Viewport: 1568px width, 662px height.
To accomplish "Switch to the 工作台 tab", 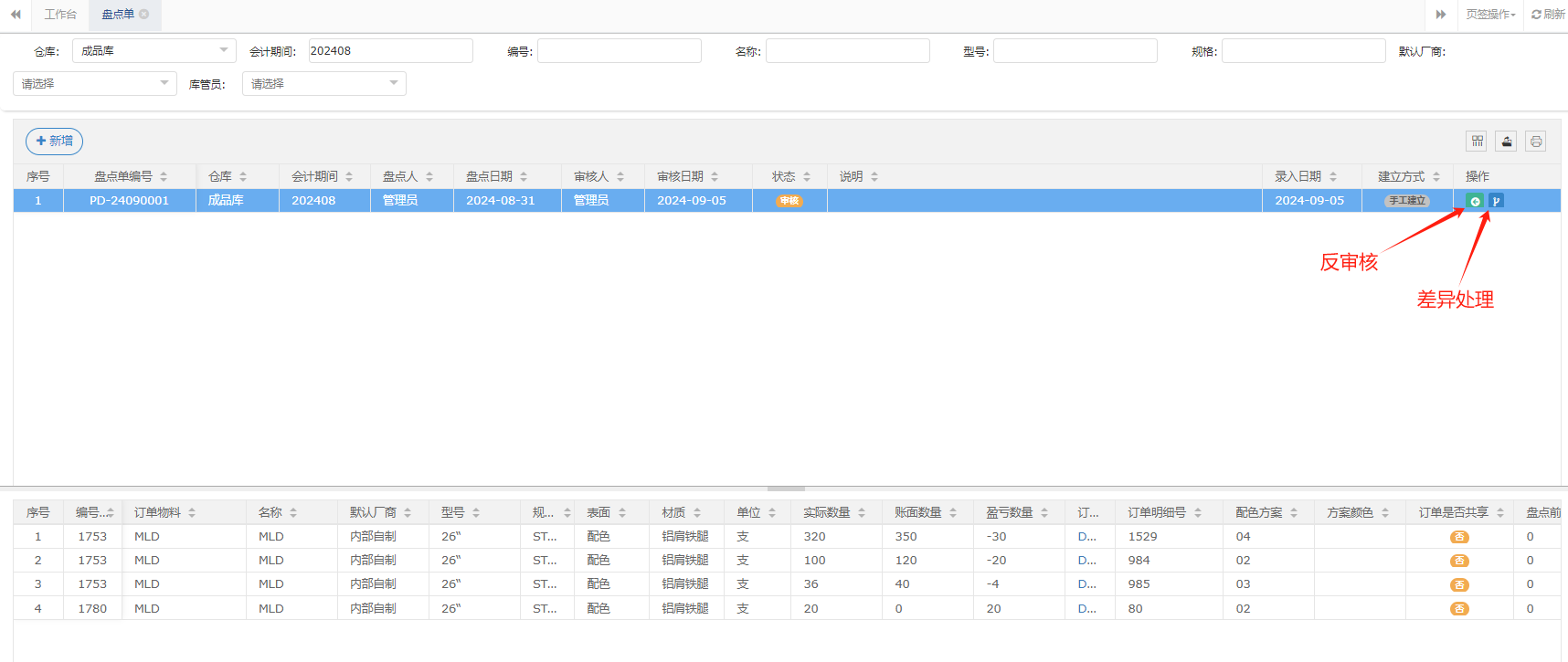I will tap(60, 15).
